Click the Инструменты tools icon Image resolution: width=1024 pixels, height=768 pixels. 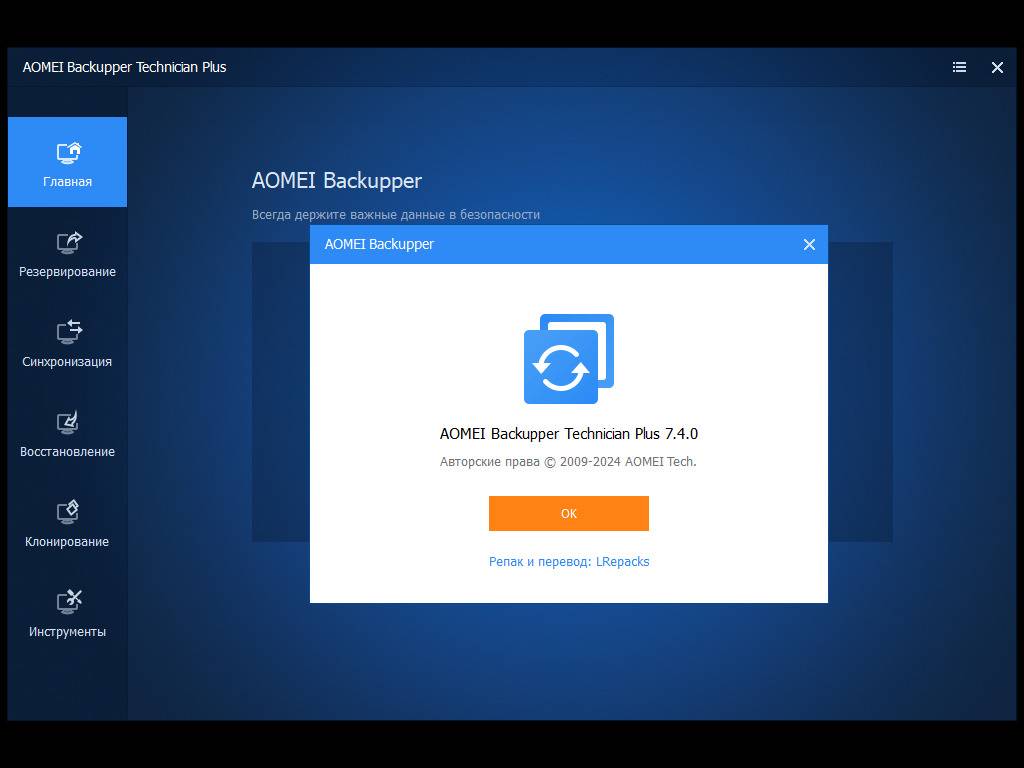68,602
